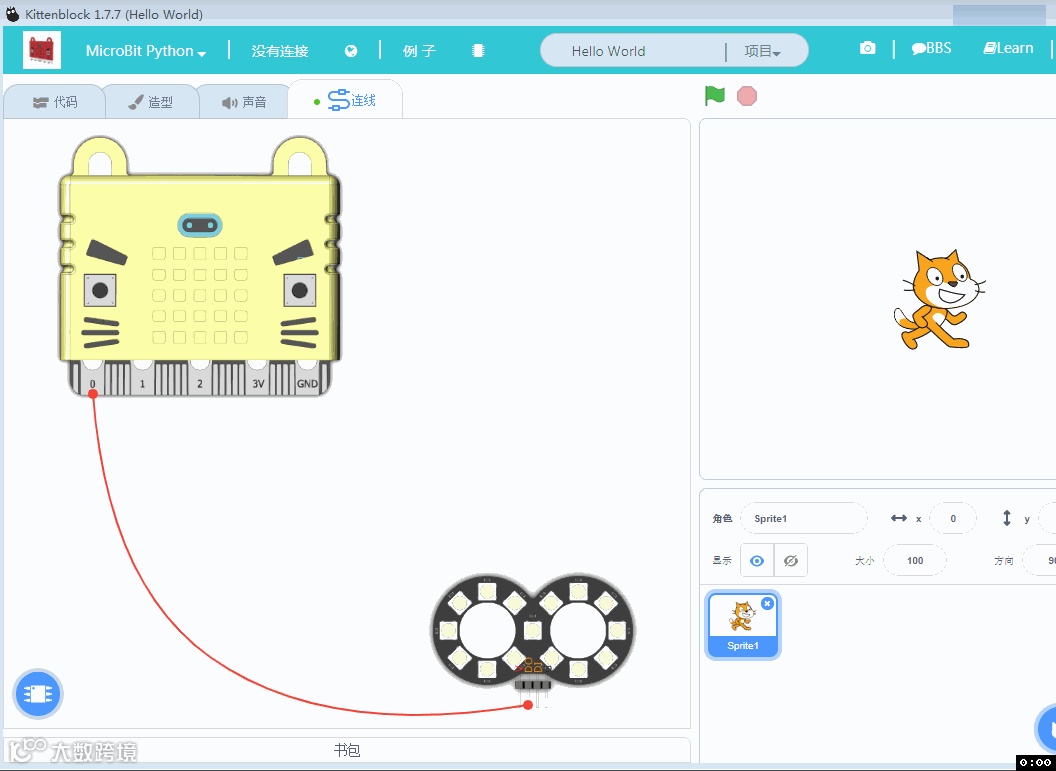Switch to the 声音 sounds tab

(x=244, y=102)
